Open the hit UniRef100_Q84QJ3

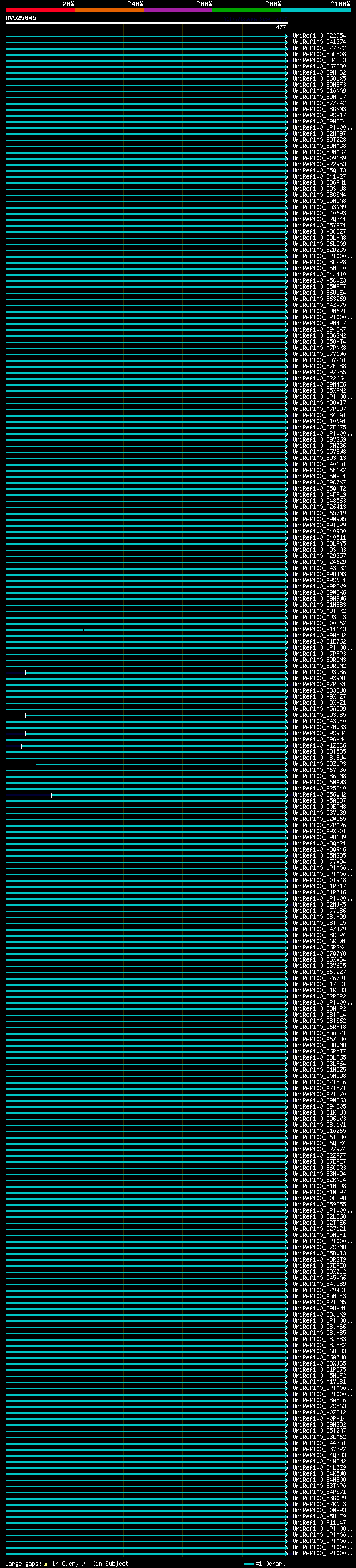(x=319, y=60)
